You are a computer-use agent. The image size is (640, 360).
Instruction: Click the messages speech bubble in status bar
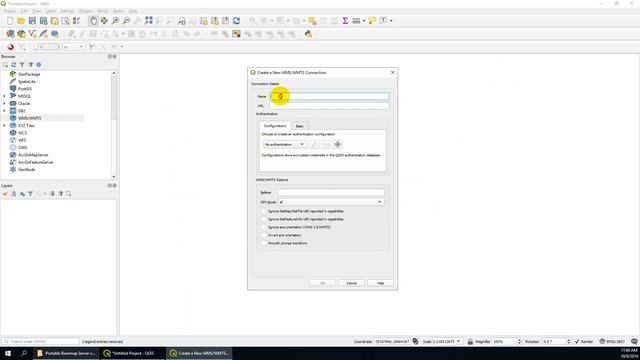point(634,342)
